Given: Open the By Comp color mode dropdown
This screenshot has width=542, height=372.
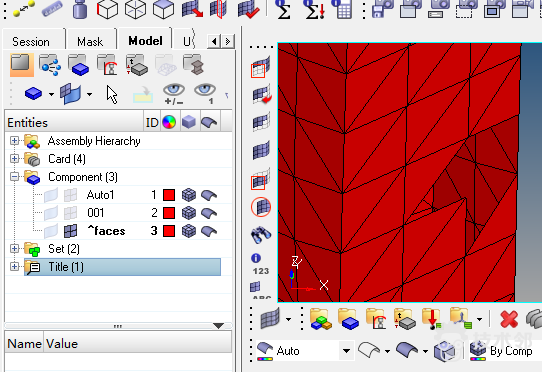Looking at the screenshot, I should [505, 351].
